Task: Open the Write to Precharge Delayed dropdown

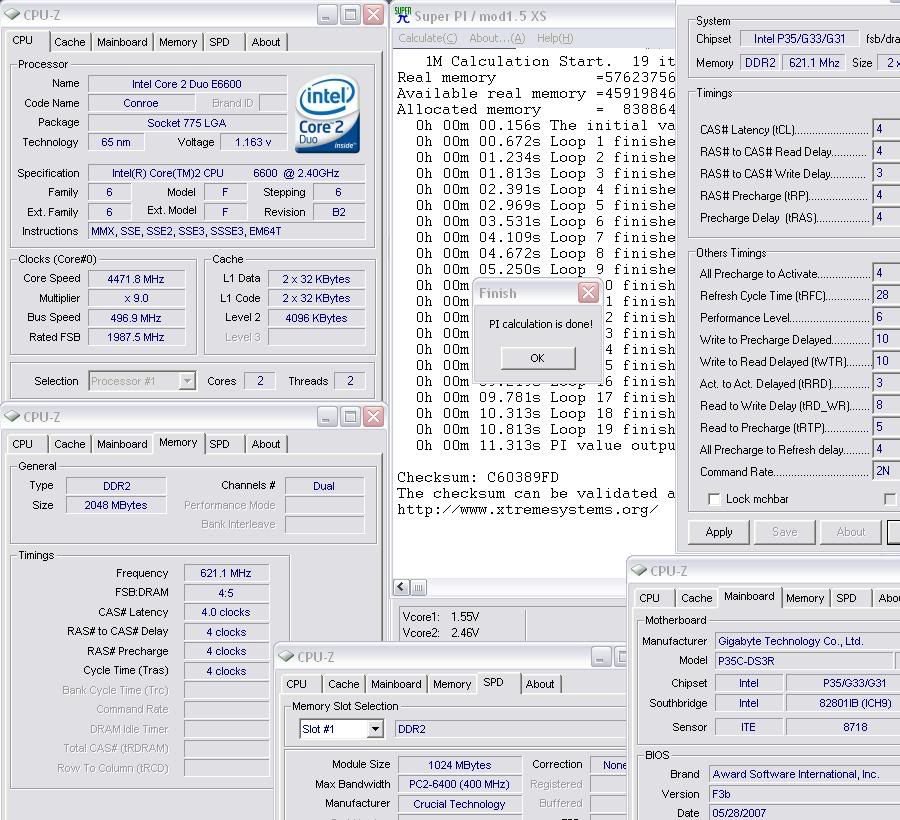Action: (886, 339)
